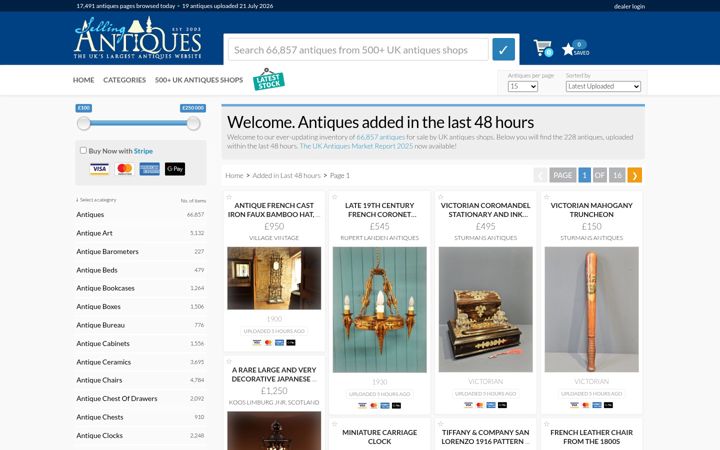The image size is (720, 450).
Task: Save the Victorian Coromandel Stationary star
Action: 441,197
